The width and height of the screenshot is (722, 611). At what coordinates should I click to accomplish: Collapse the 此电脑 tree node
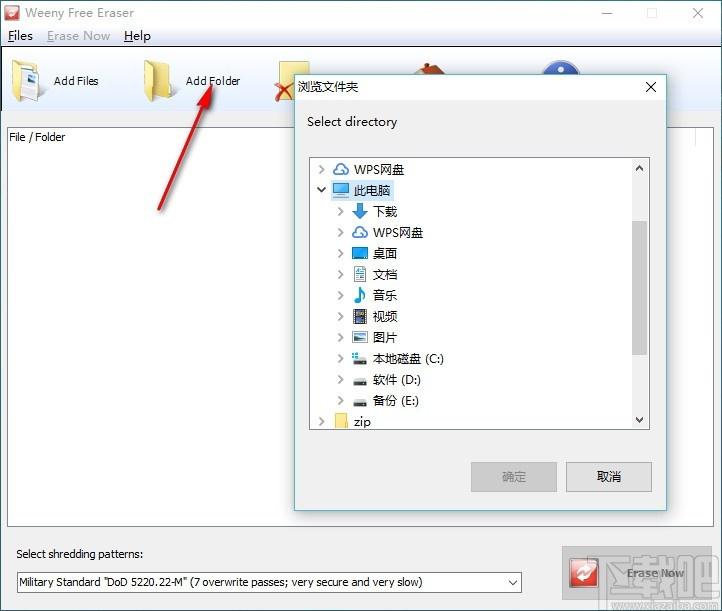pos(321,189)
